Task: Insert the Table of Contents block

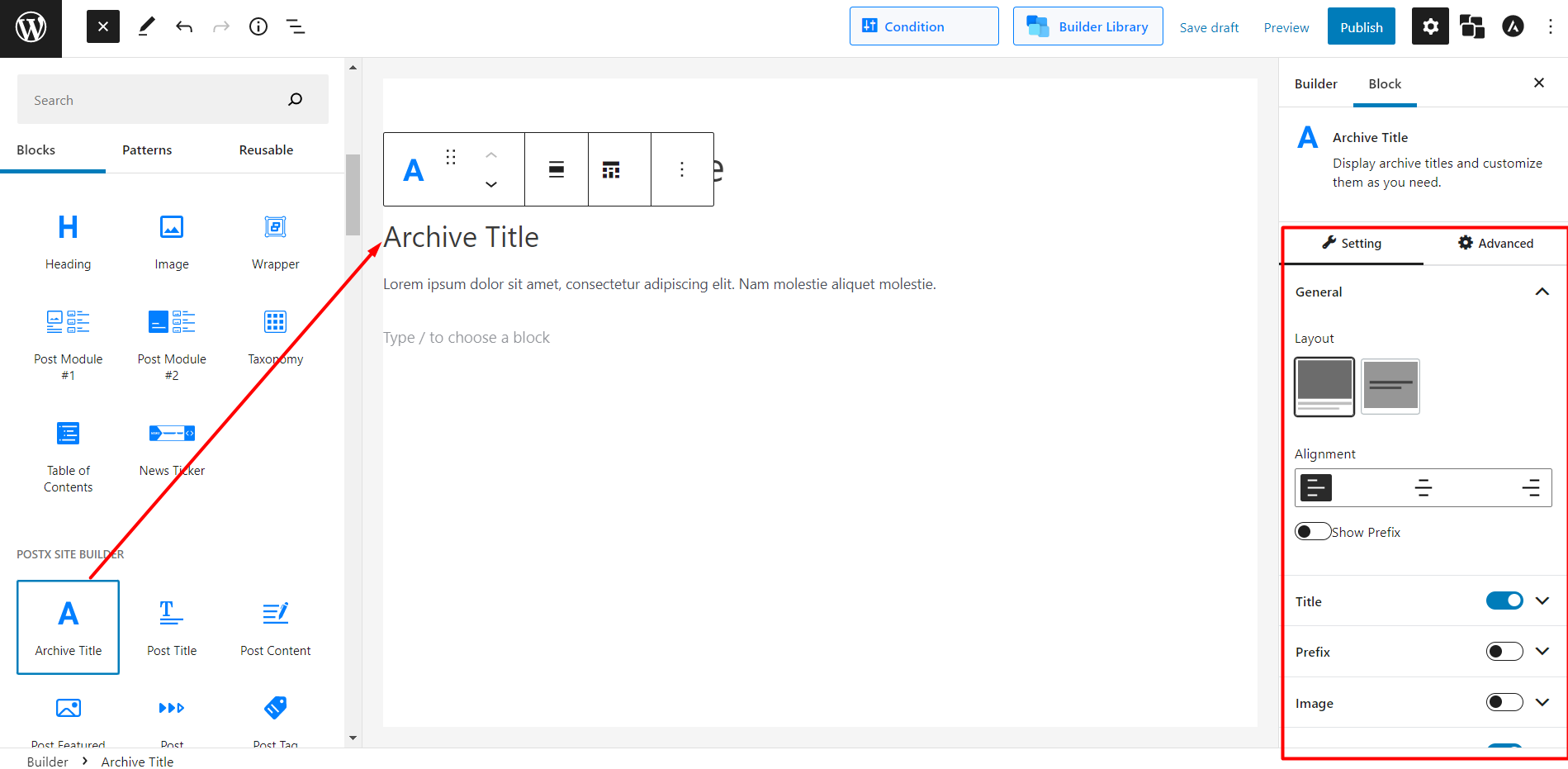Action: [69, 456]
